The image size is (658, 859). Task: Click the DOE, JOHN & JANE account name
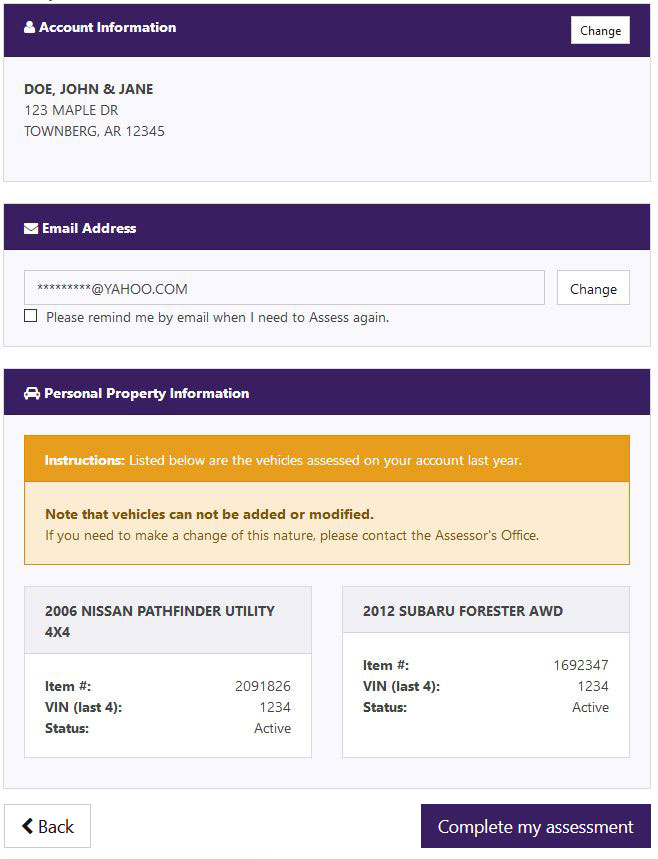coord(89,89)
